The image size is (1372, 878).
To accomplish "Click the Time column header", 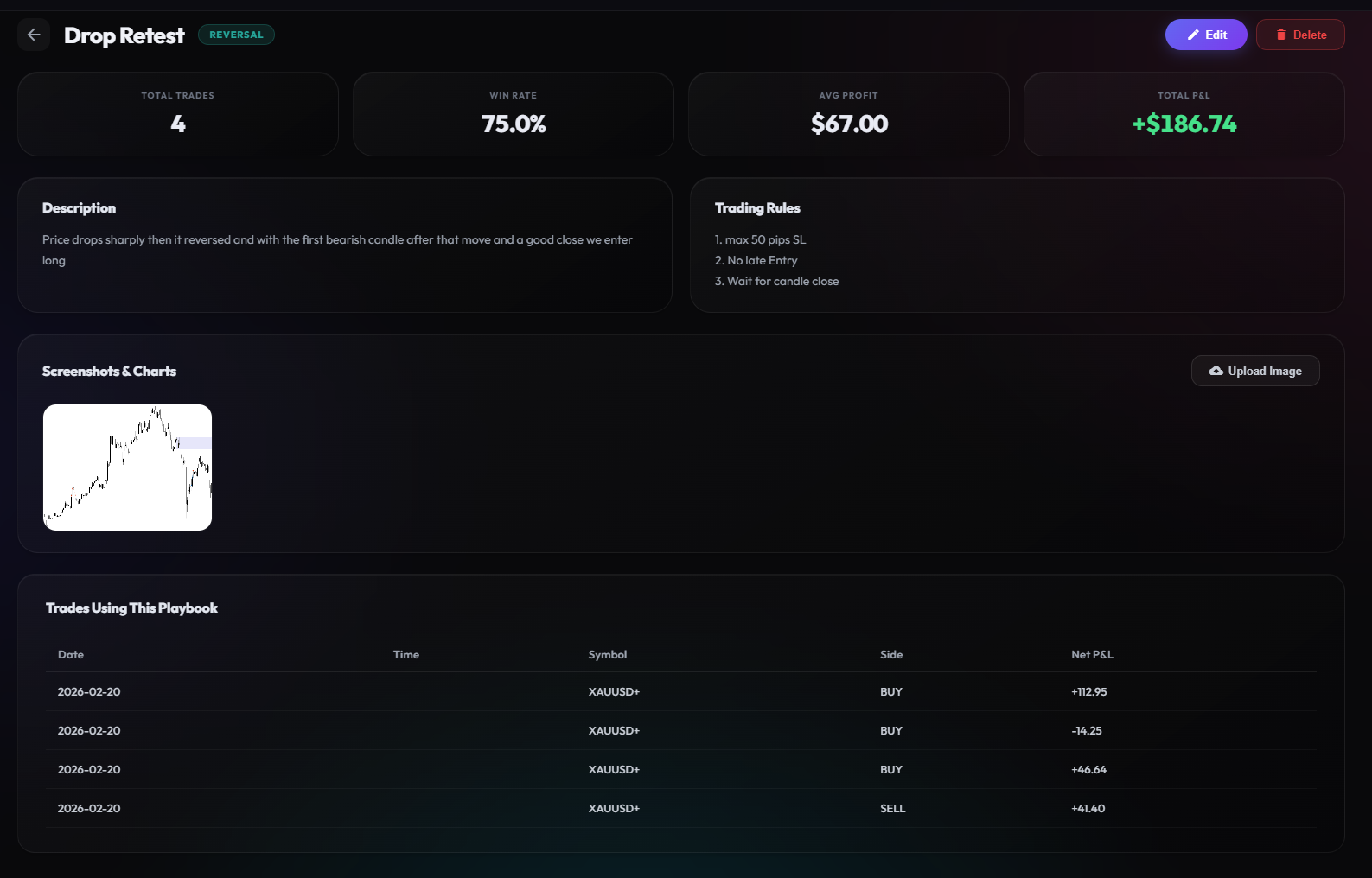I will [x=405, y=654].
